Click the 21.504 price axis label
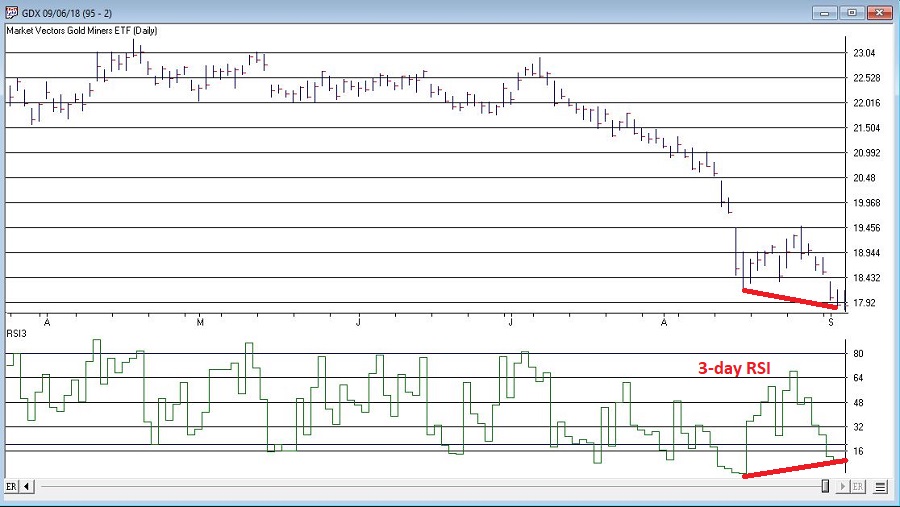 point(866,128)
